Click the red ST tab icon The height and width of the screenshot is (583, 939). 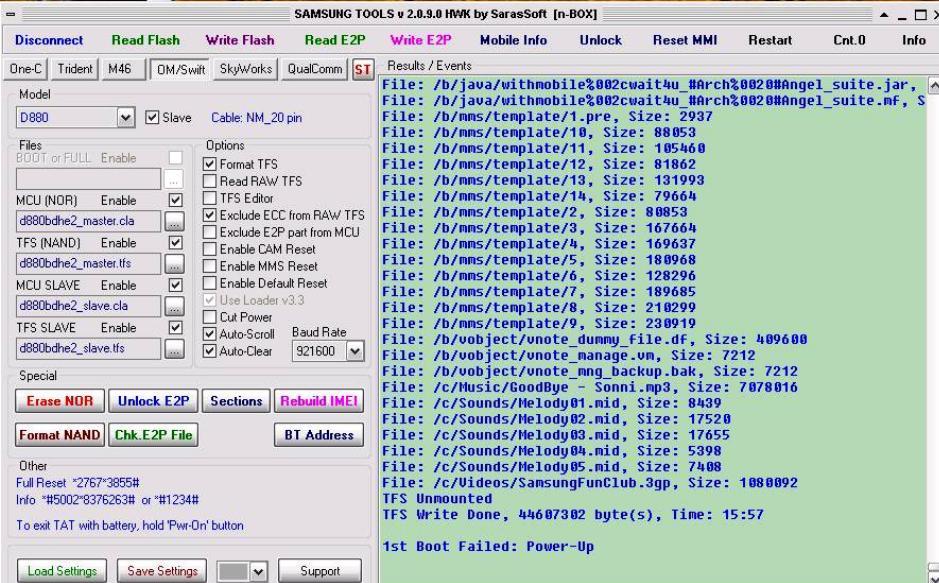(362, 69)
